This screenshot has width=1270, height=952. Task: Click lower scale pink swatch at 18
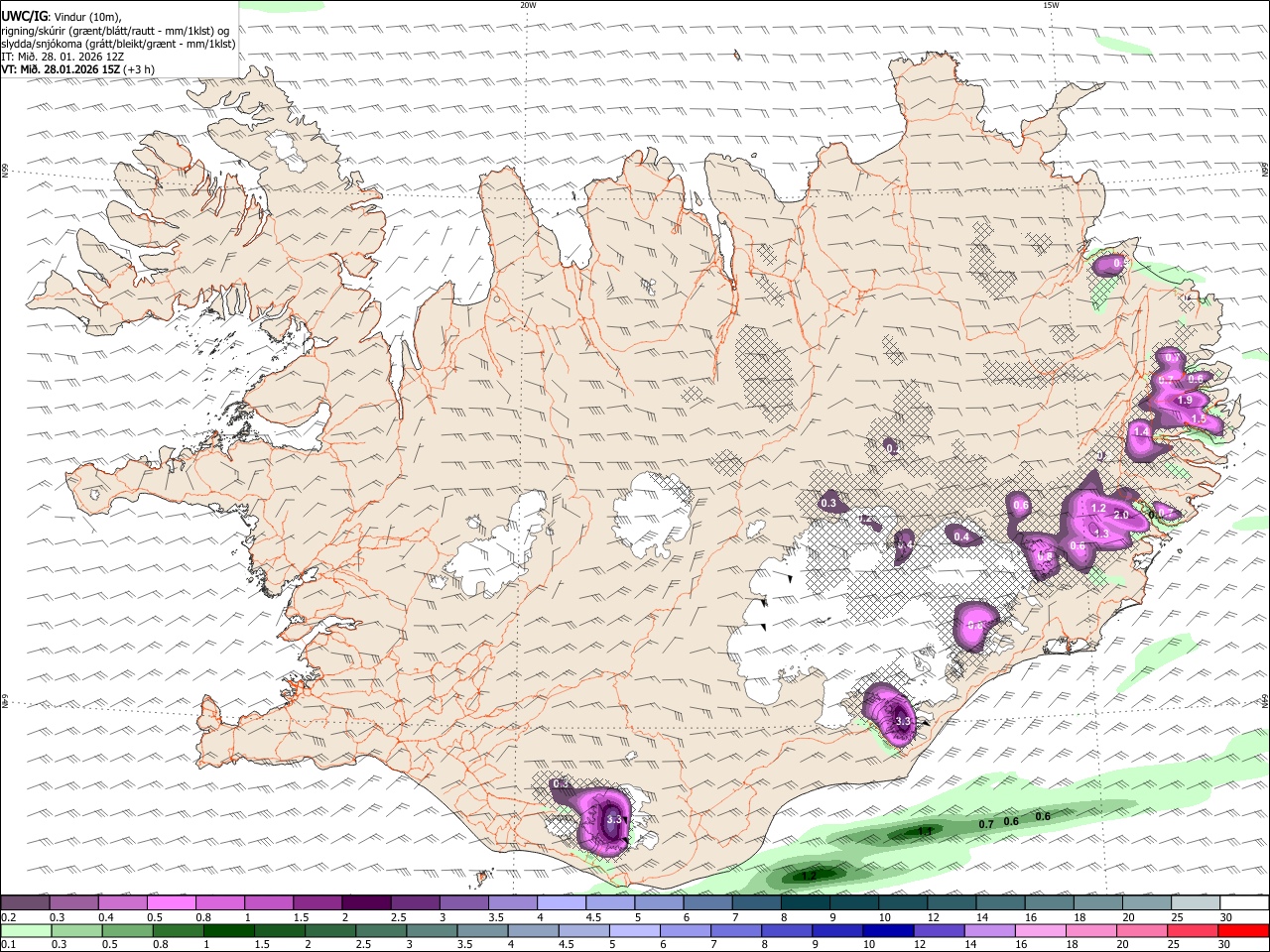click(x=1089, y=931)
